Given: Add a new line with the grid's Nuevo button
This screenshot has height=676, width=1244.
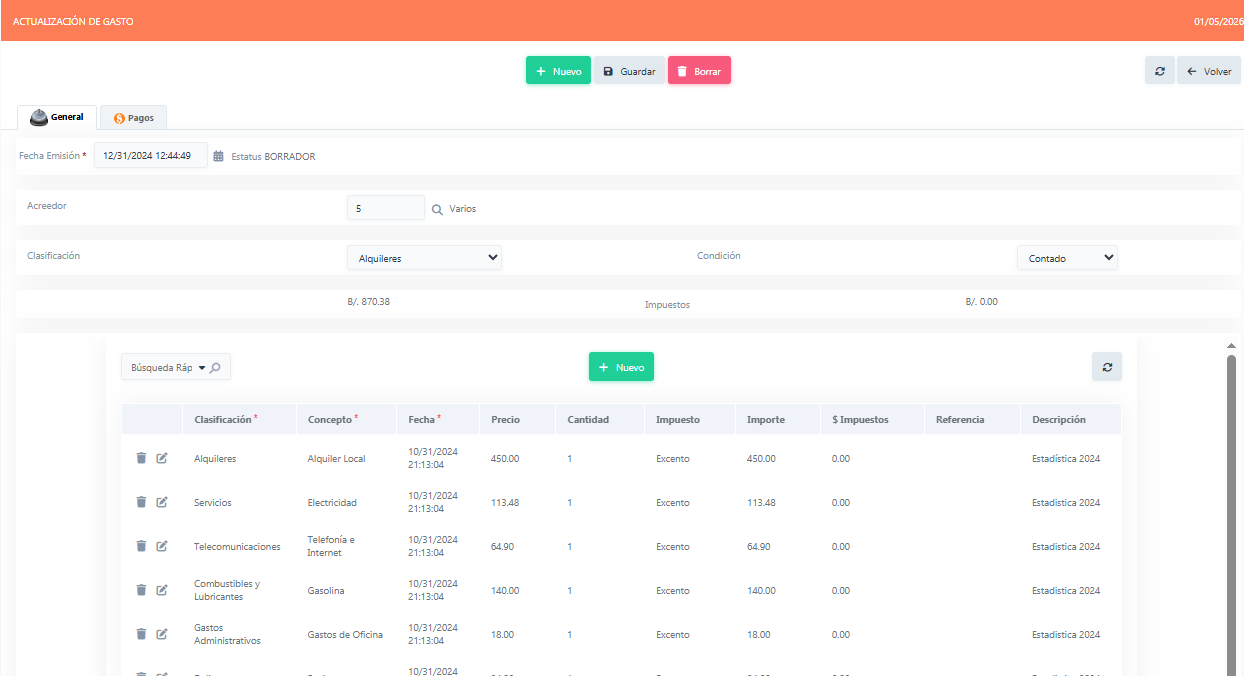Looking at the screenshot, I should 620,367.
